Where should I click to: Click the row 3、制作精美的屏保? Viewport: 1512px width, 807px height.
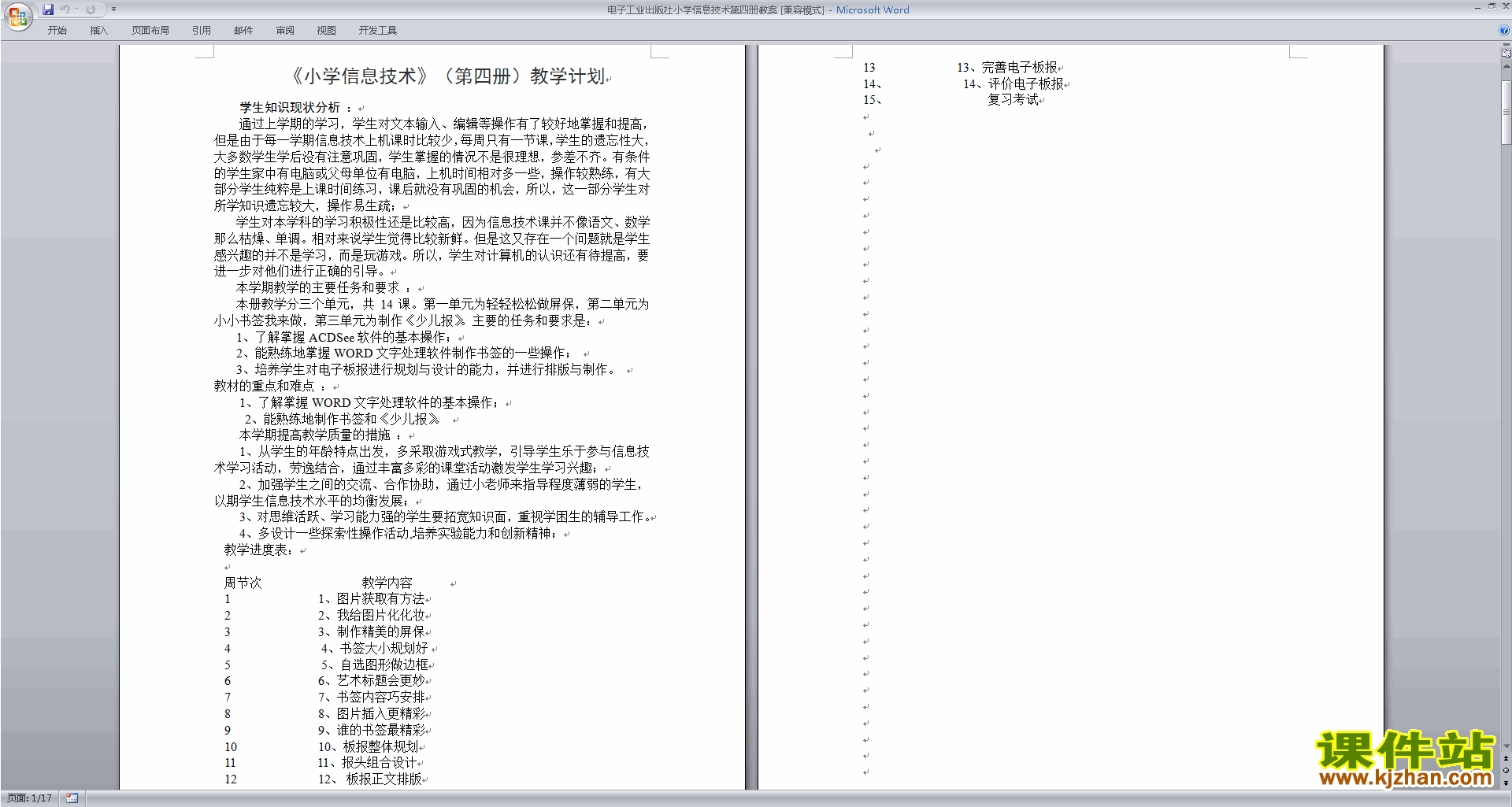click(372, 632)
